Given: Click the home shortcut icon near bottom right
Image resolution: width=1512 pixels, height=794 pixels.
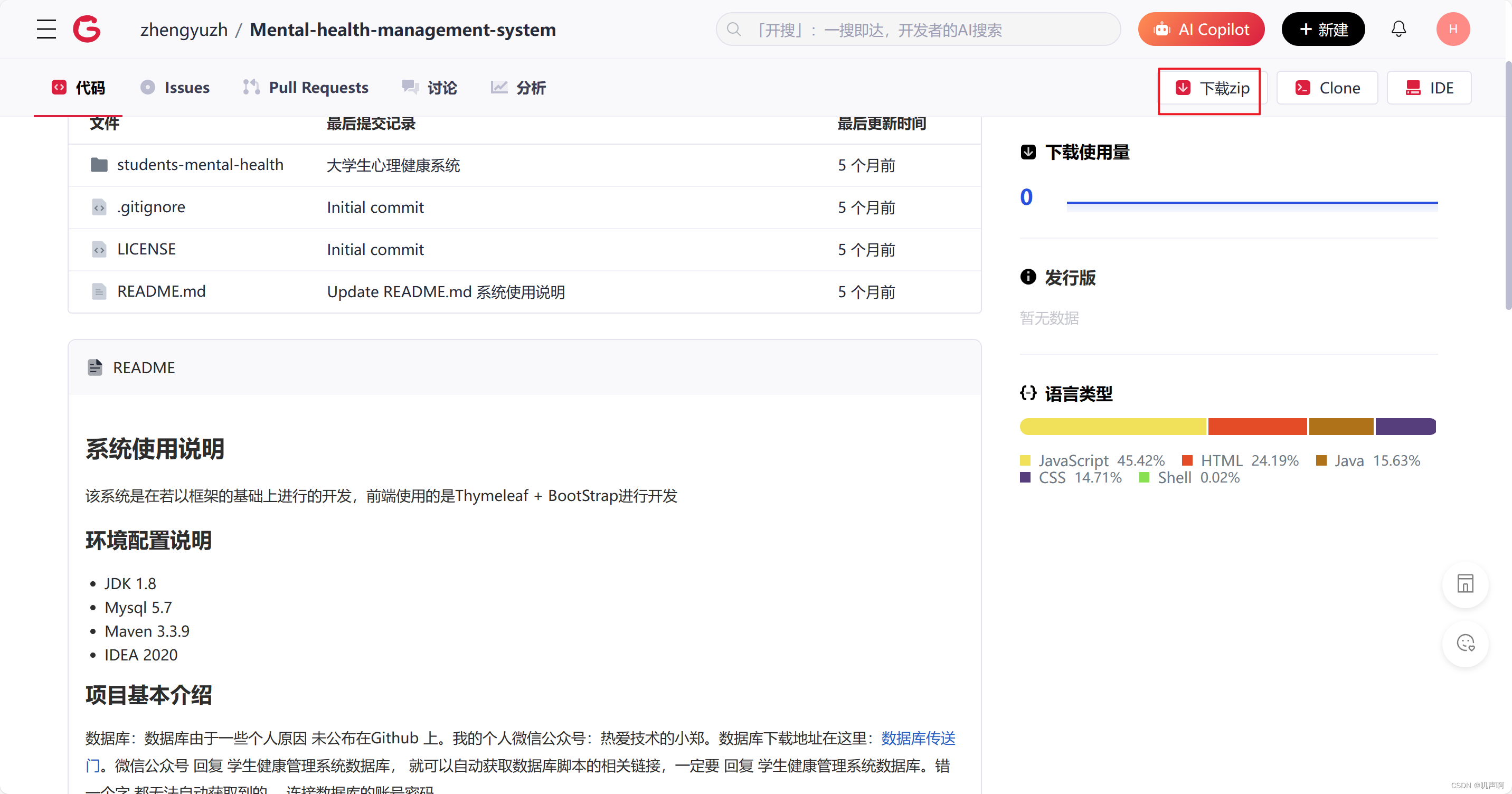Looking at the screenshot, I should [x=1466, y=583].
